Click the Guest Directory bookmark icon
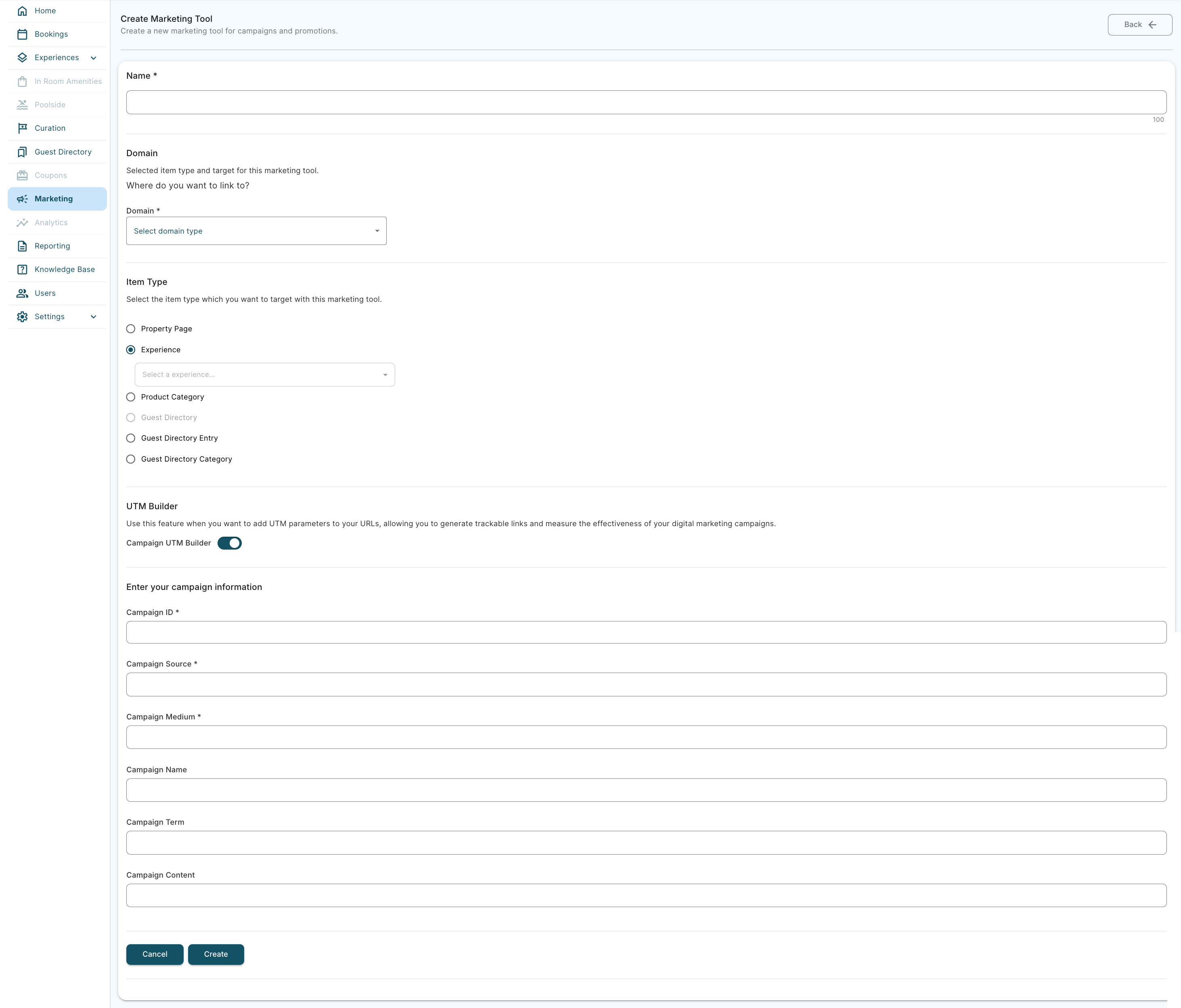Image resolution: width=1181 pixels, height=1008 pixels. tap(22, 152)
